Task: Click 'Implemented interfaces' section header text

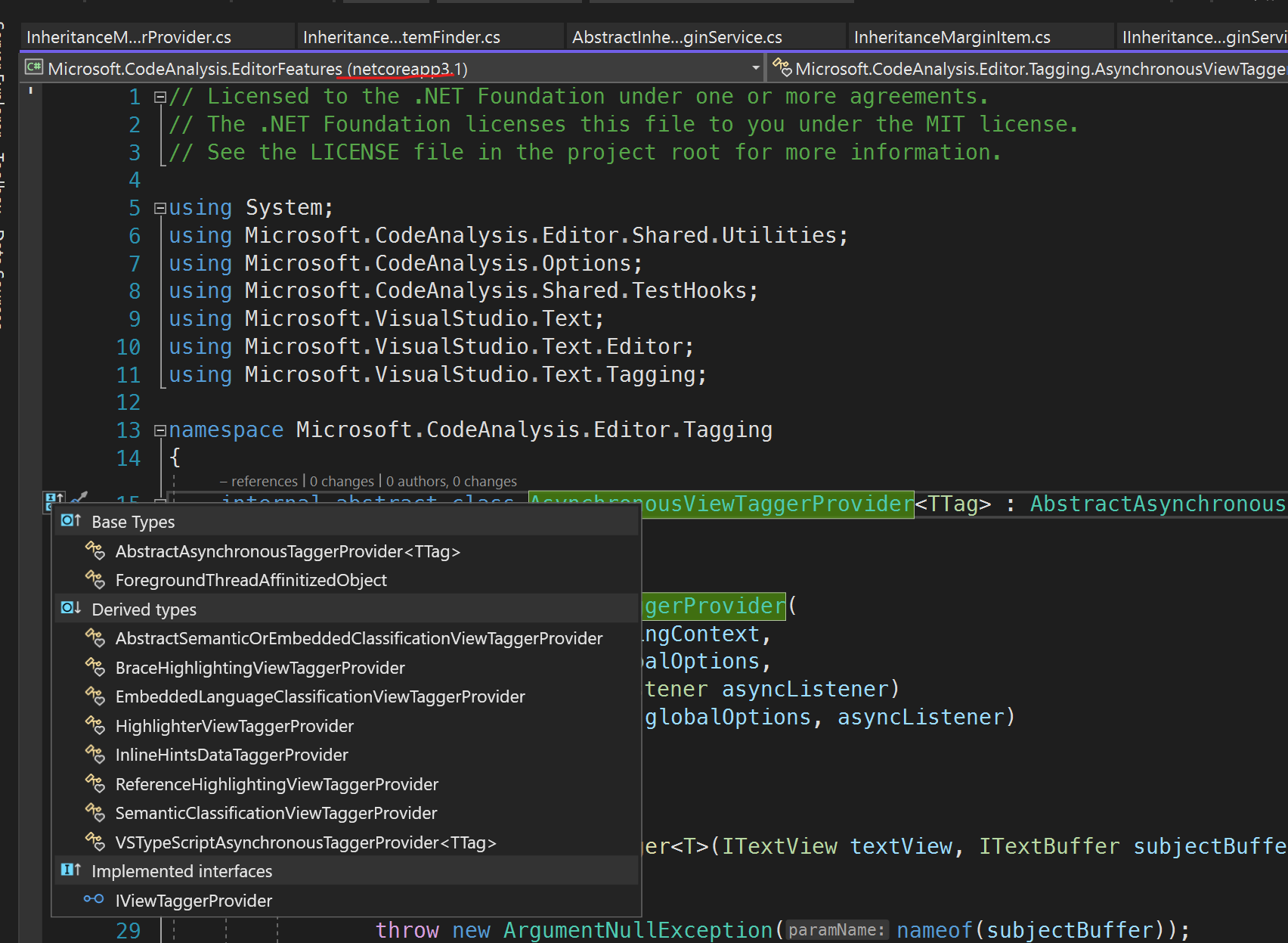Action: pyautogui.click(x=181, y=871)
